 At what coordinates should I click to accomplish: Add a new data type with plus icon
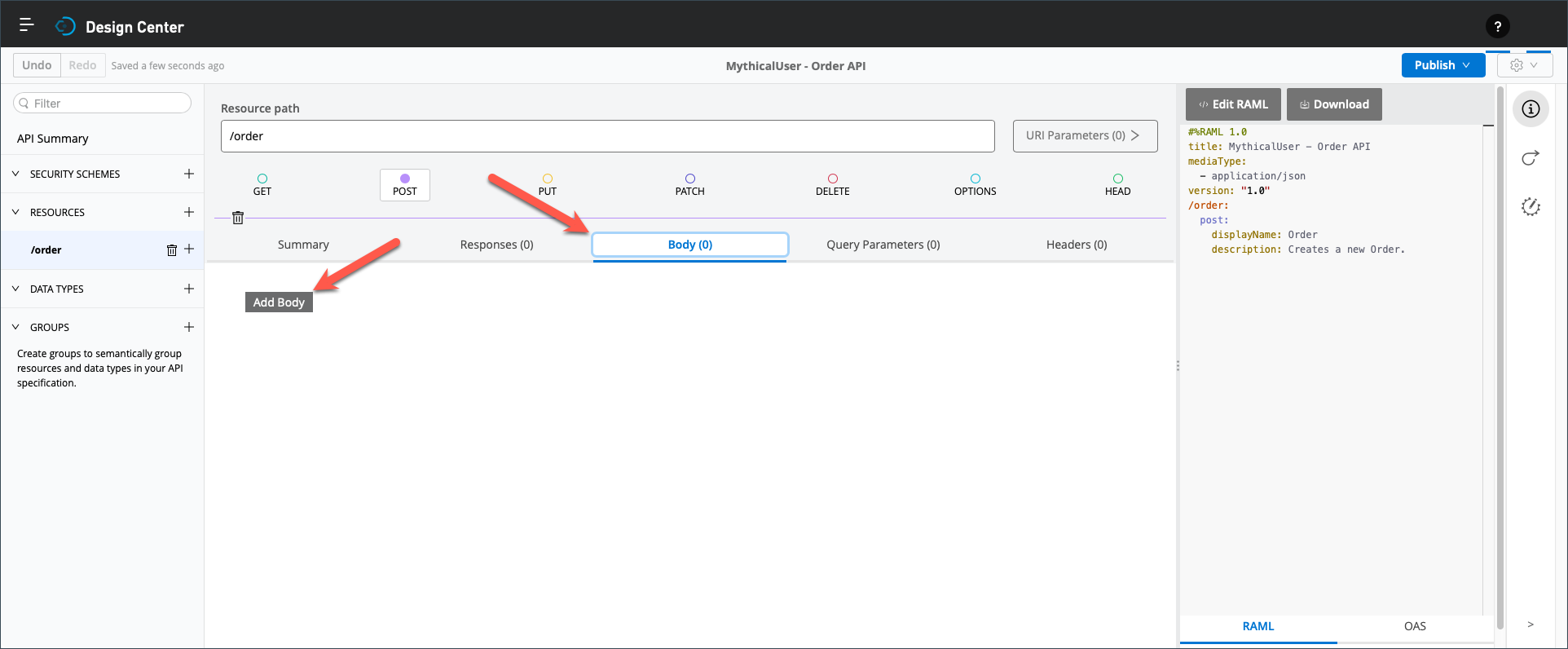(189, 289)
